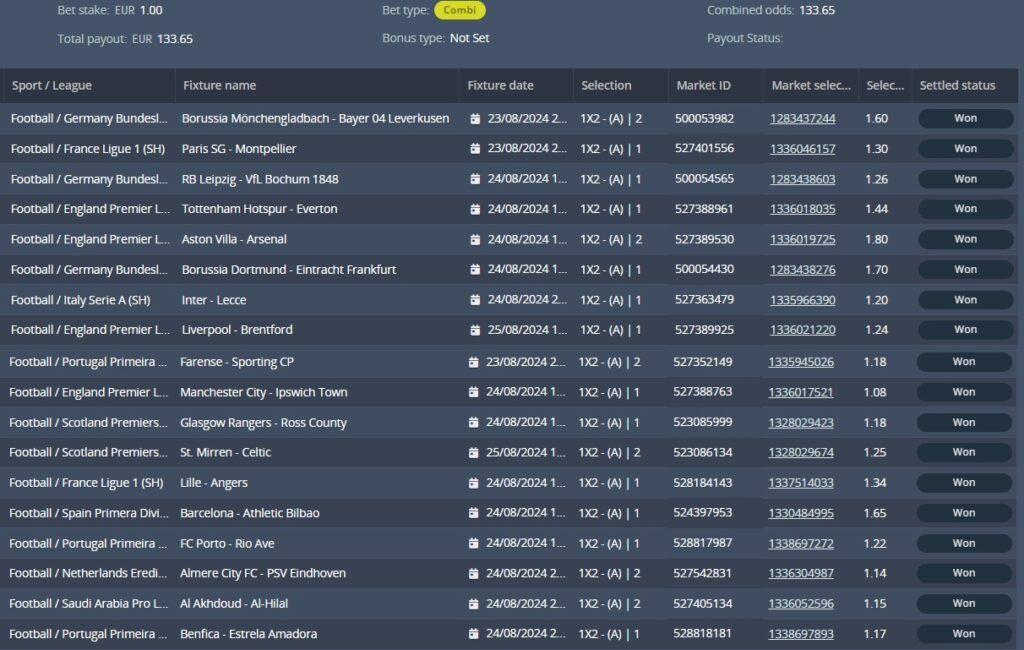Click the calendar icon in the Benfica - Estrela Amadora row
The height and width of the screenshot is (650, 1024).
[473, 634]
